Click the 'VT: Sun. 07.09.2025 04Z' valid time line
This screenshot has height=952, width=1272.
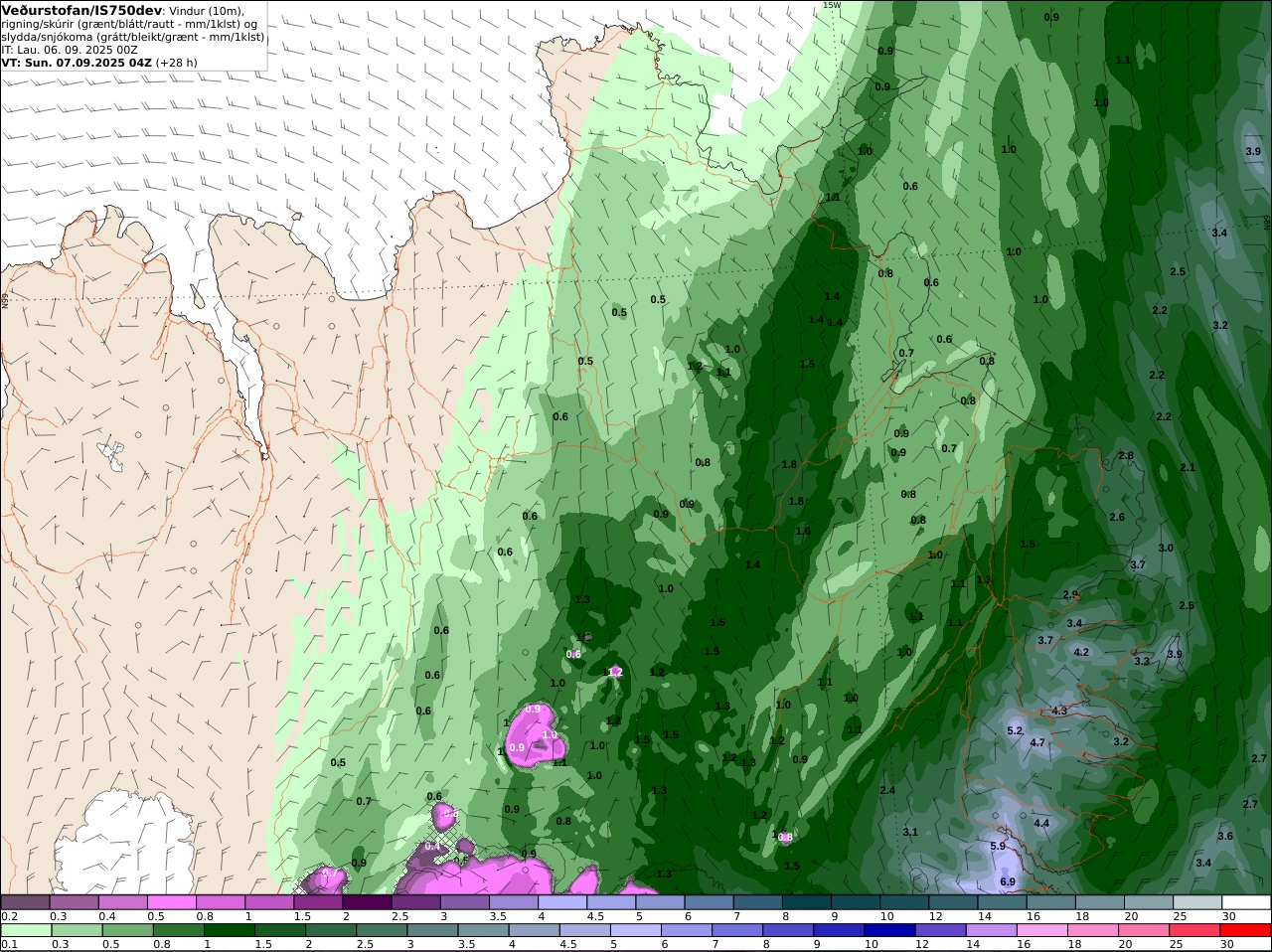pyautogui.click(x=77, y=62)
